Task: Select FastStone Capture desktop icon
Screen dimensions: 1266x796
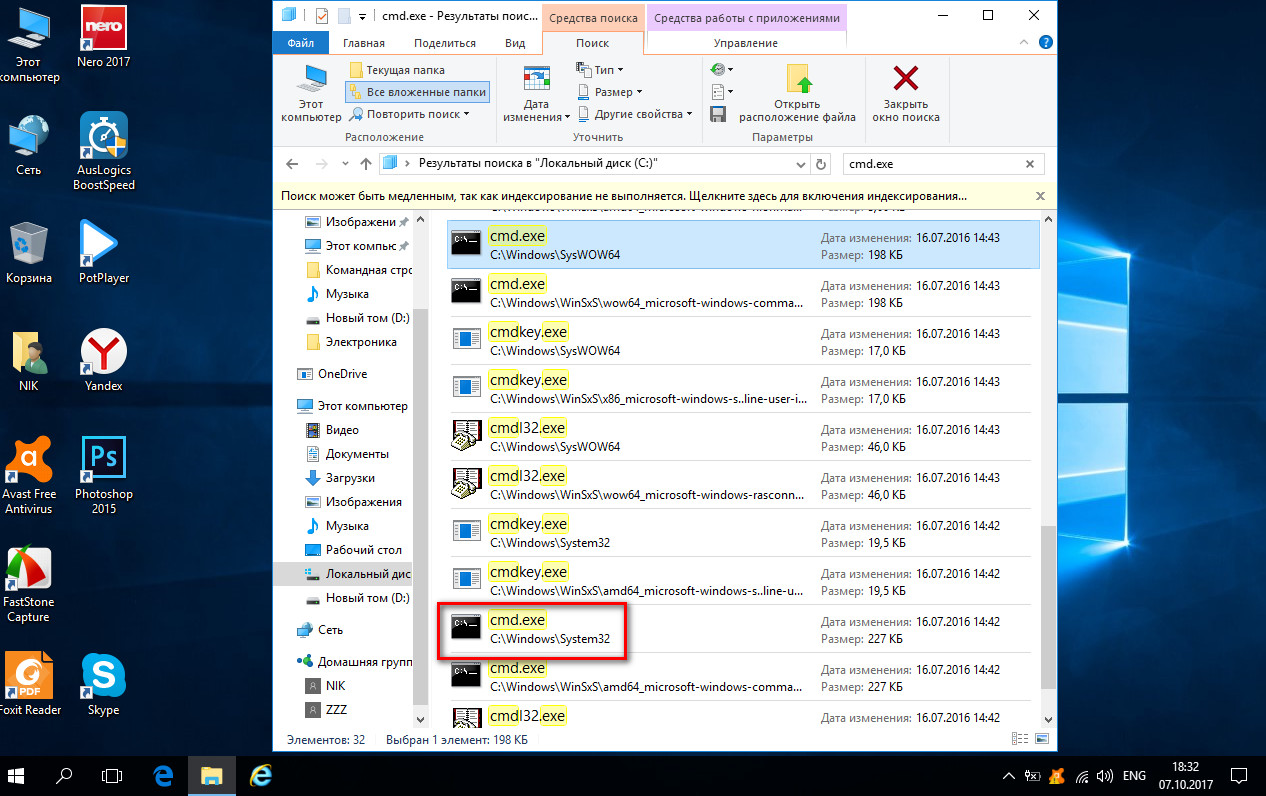Action: coord(29,584)
